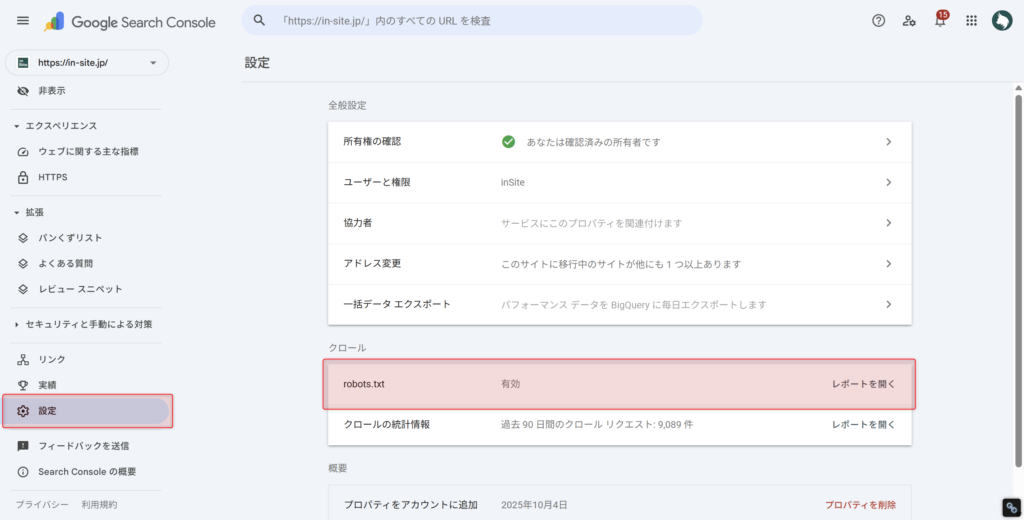Open the 協力者 row
The height and width of the screenshot is (520, 1024).
620,223
